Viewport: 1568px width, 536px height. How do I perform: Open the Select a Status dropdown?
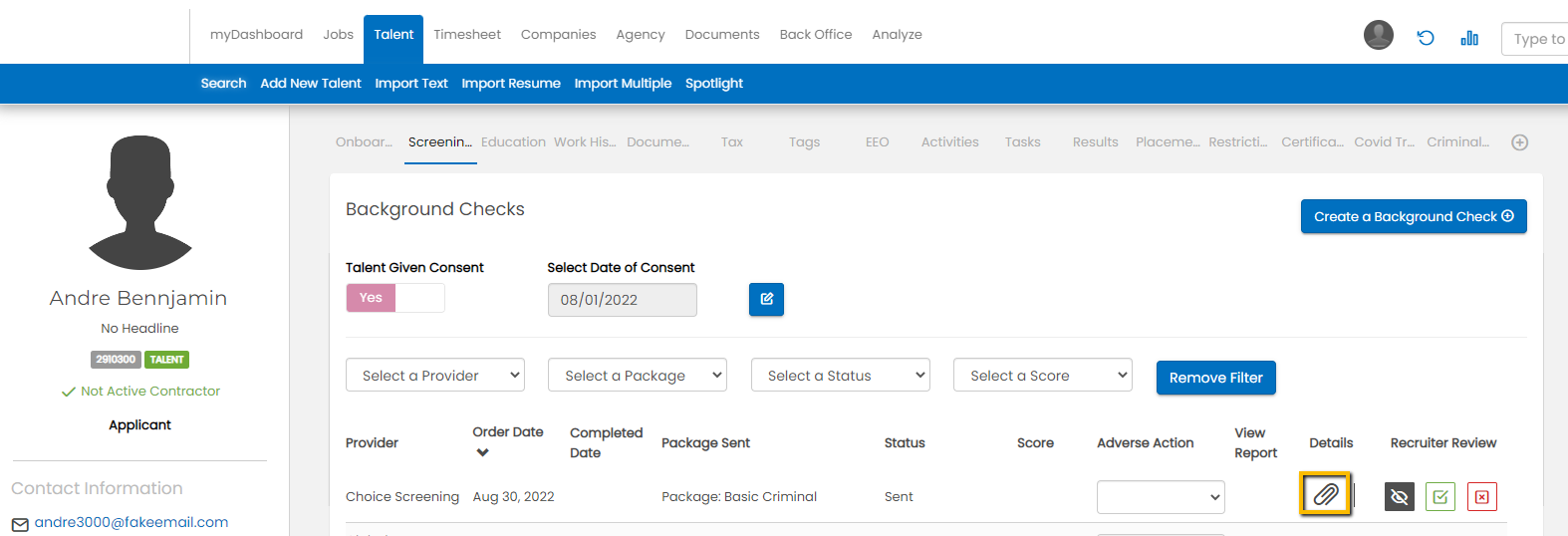tap(841, 376)
